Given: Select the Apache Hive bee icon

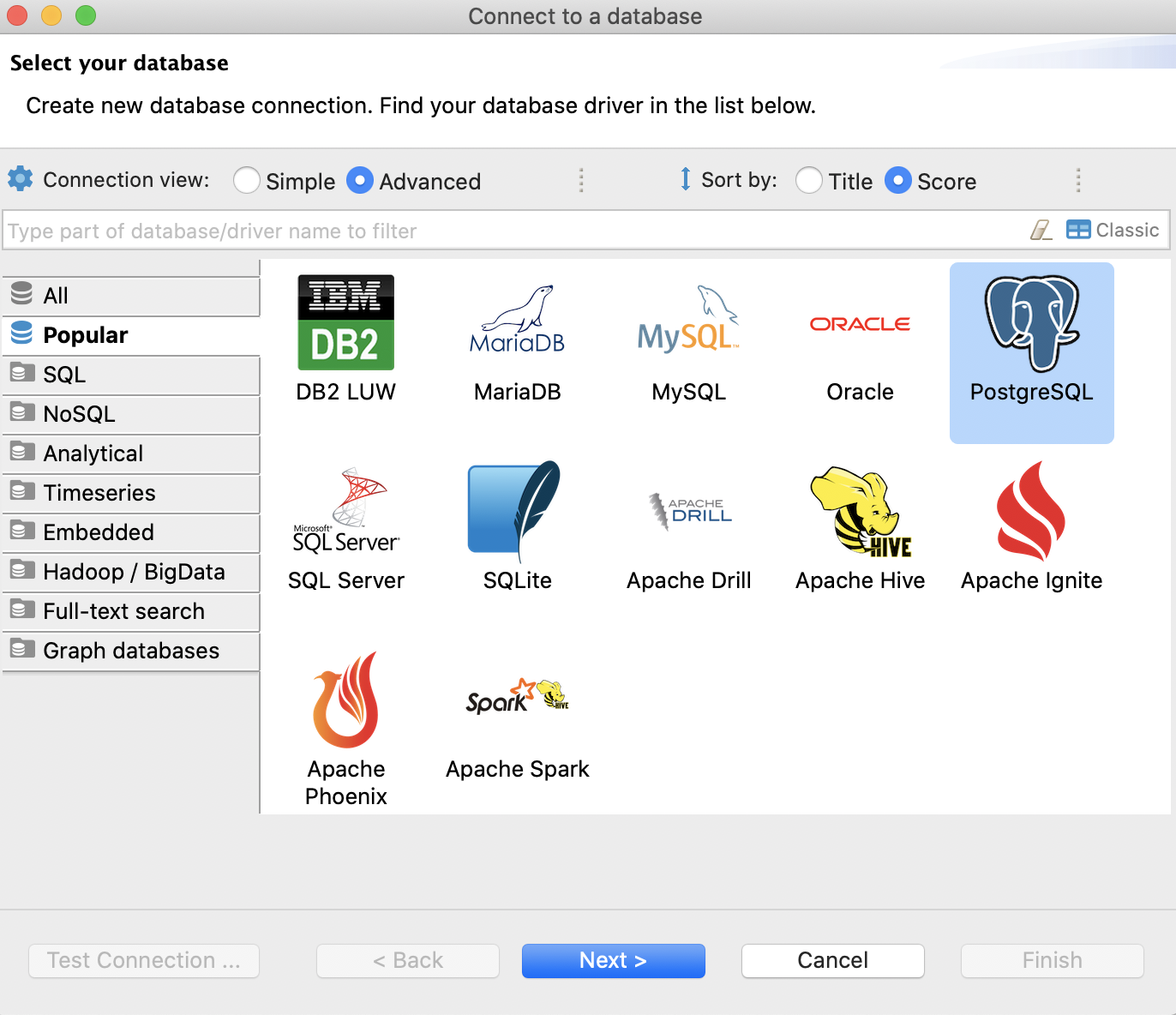Looking at the screenshot, I should pos(860,512).
